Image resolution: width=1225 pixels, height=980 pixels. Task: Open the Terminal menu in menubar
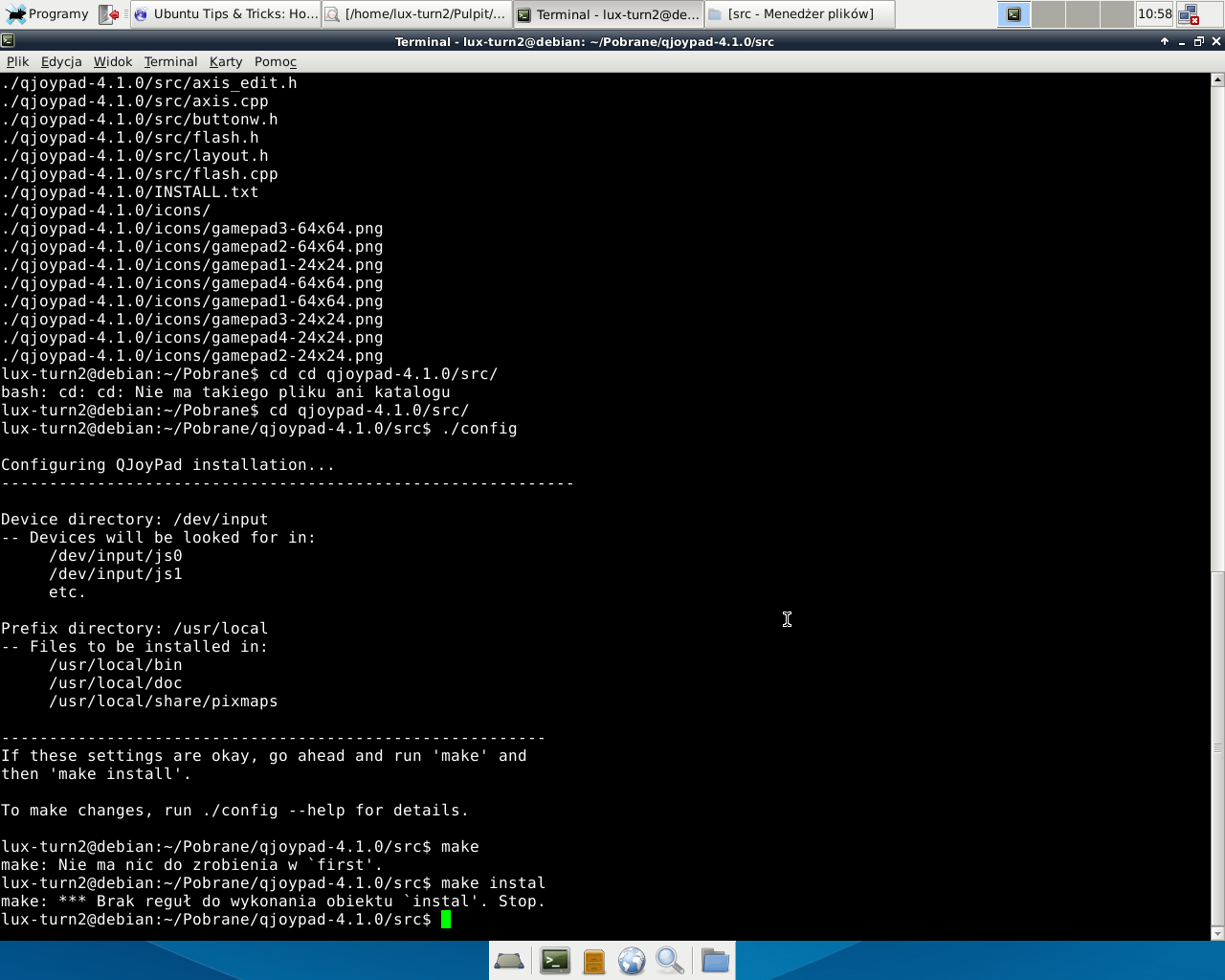click(170, 61)
